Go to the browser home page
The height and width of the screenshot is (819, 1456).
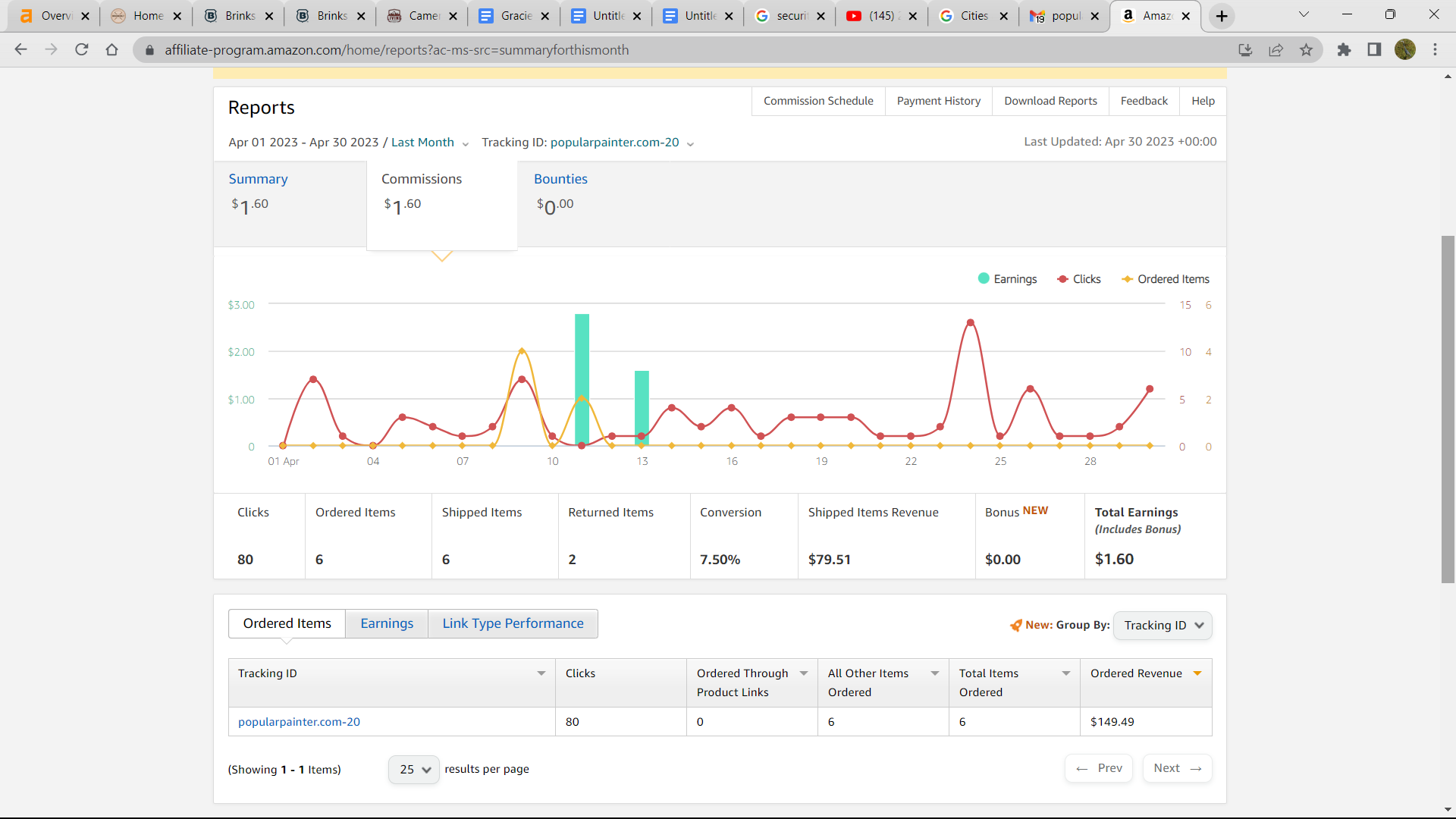coord(111,49)
